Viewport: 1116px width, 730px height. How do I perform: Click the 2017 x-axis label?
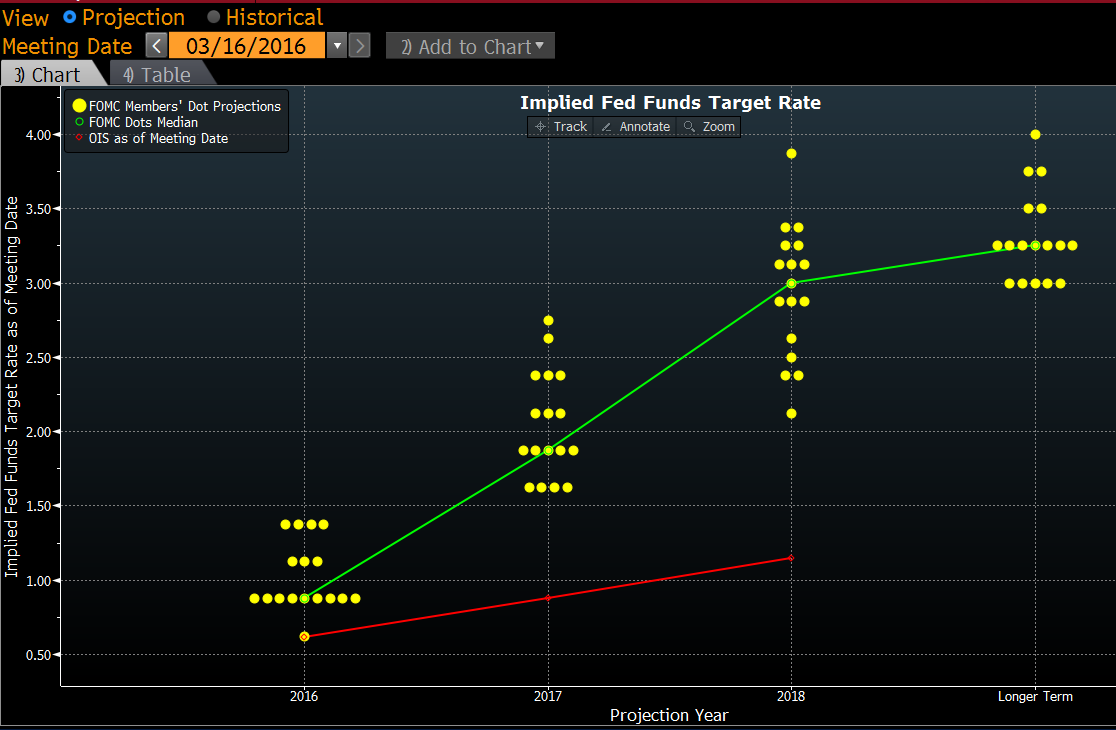[548, 697]
